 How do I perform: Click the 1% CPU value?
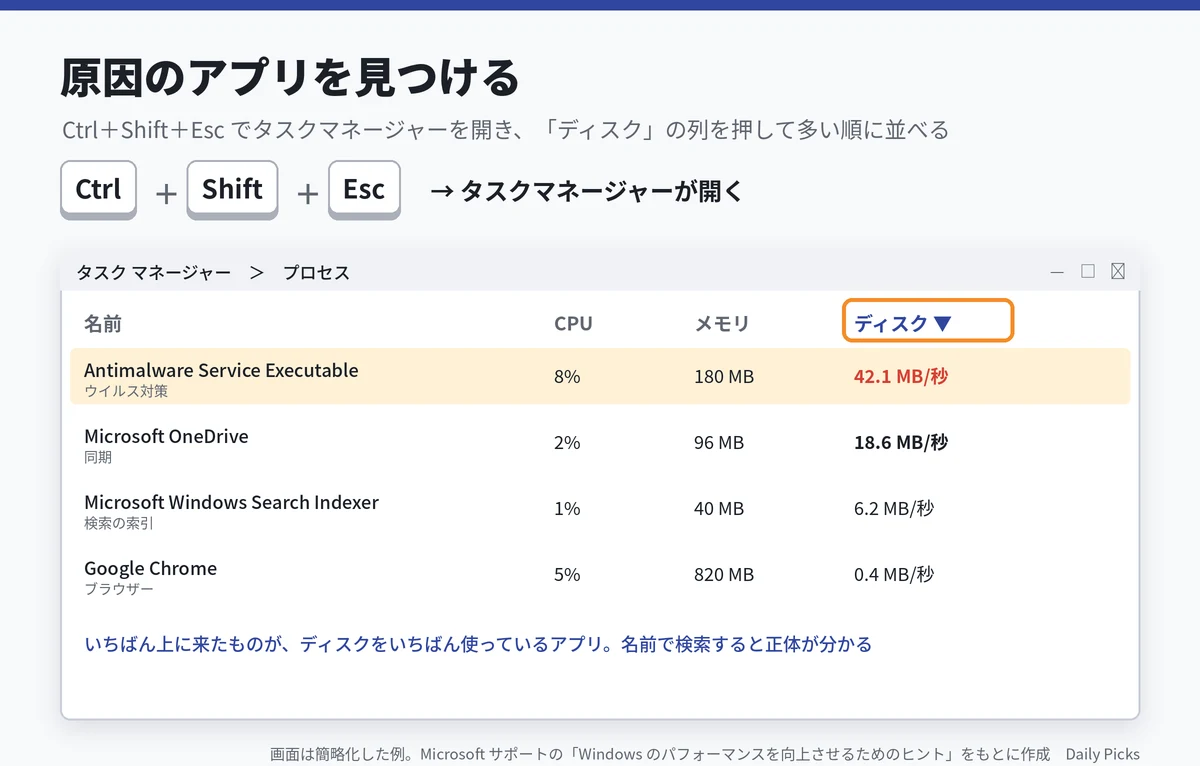(567, 509)
